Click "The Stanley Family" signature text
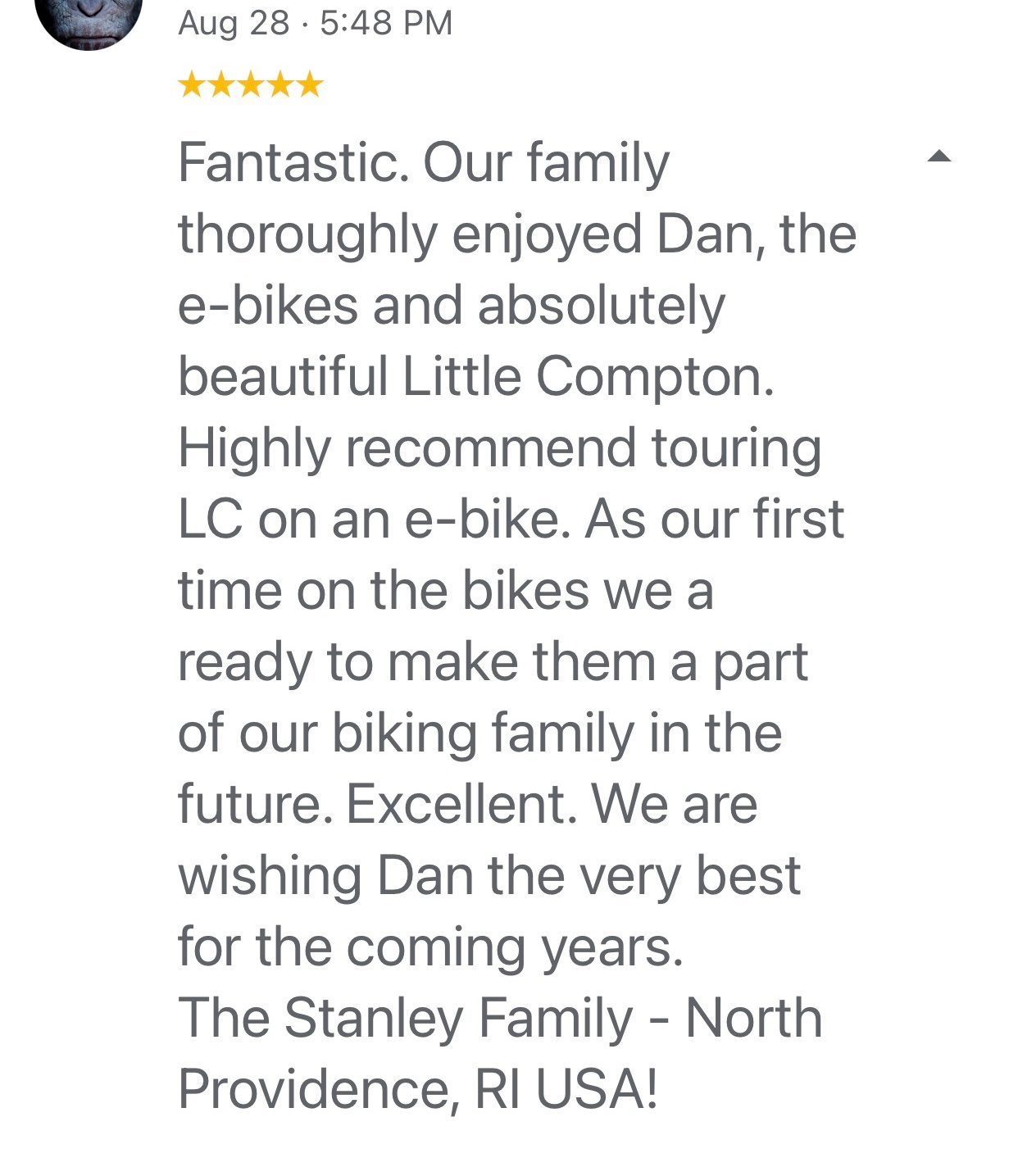 [x=405, y=1019]
